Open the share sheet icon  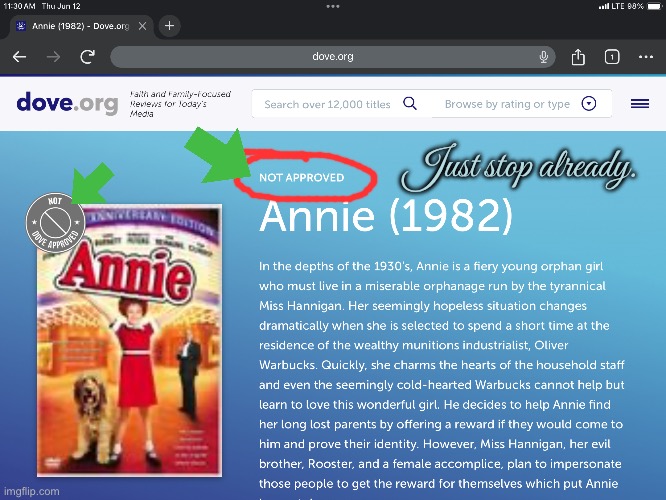point(578,56)
